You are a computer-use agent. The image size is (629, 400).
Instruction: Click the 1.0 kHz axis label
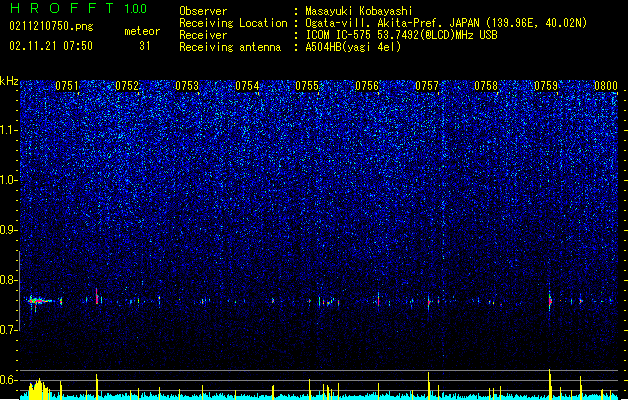9,181
